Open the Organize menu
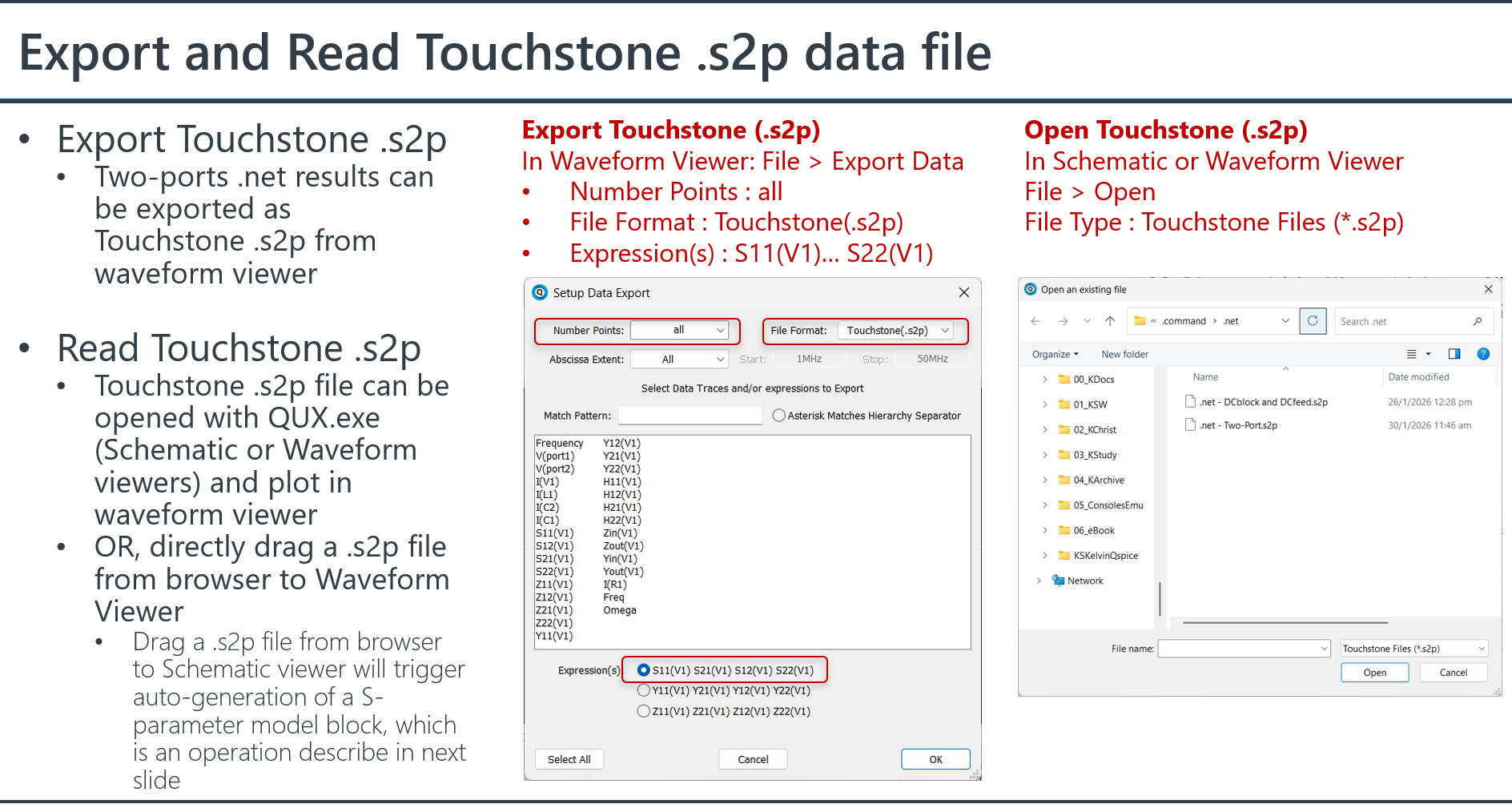This screenshot has width=1512, height=808. (x=1055, y=354)
